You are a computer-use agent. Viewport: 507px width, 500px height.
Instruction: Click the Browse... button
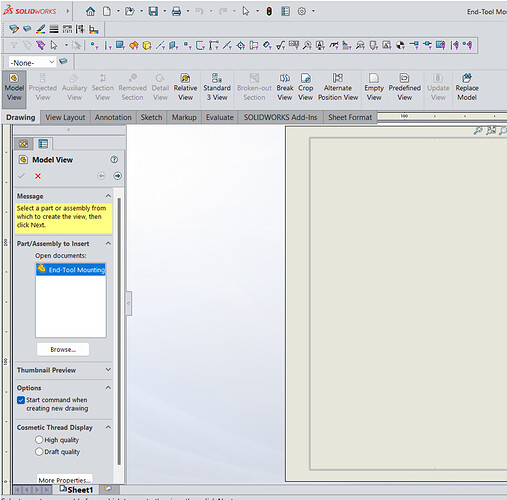click(63, 349)
